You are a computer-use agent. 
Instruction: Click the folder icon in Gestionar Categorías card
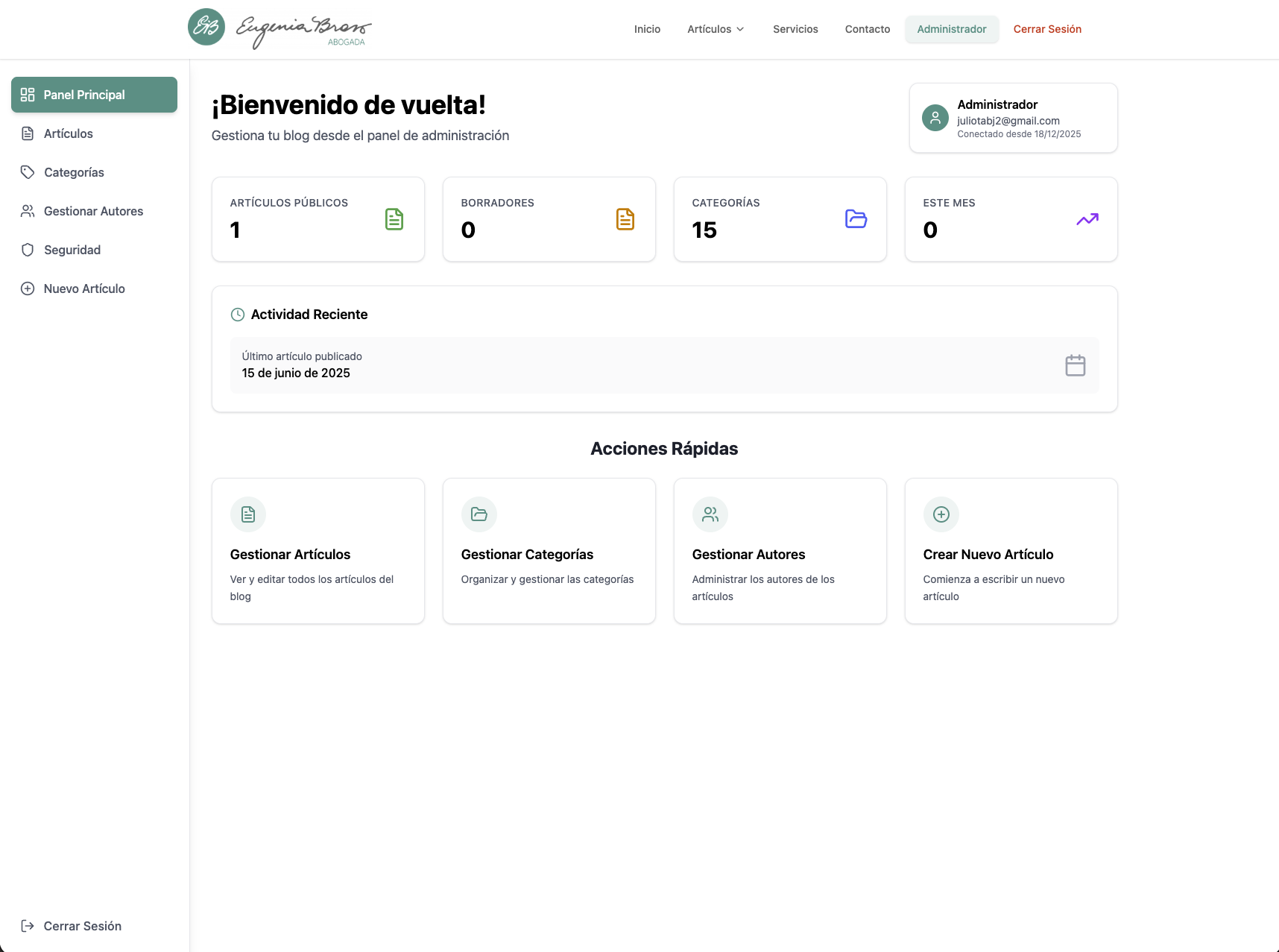tap(479, 514)
